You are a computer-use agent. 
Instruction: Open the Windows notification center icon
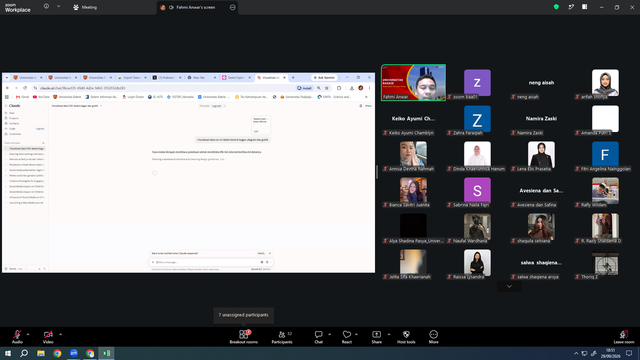pos(629,353)
